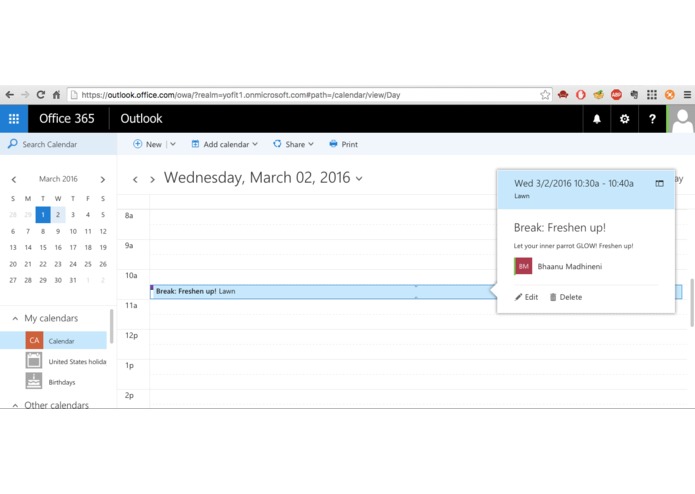Open the Chrome hamburger menu
Screen dimensions: 695x494
[x=687, y=95]
